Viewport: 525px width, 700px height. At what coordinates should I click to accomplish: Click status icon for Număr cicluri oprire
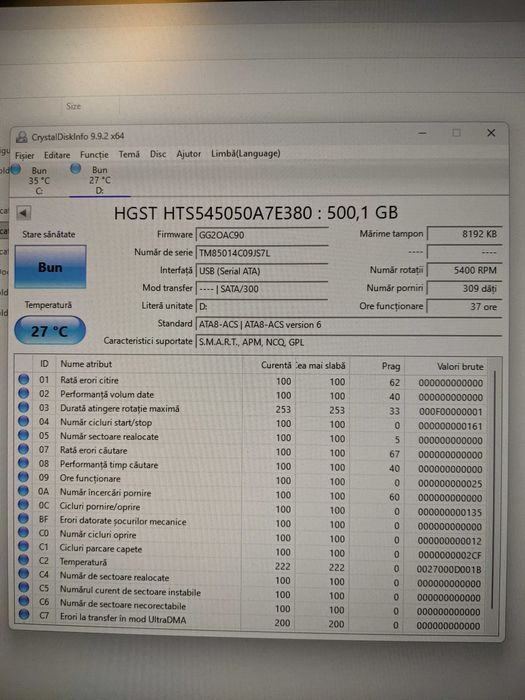pyautogui.click(x=24, y=532)
